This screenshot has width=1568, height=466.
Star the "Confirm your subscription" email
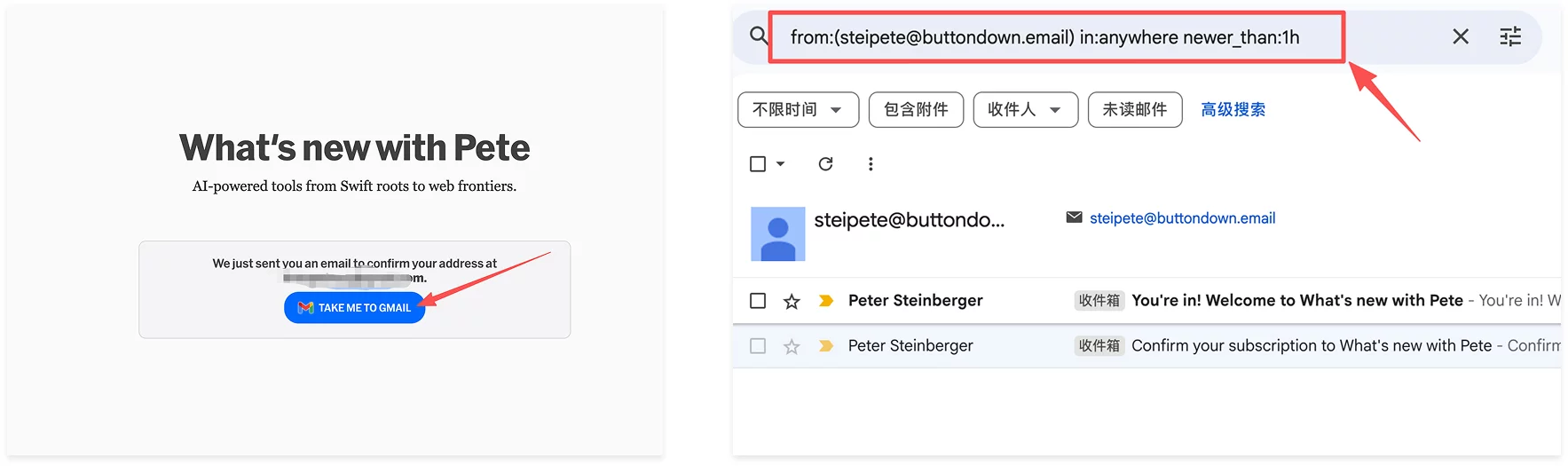pos(792,346)
